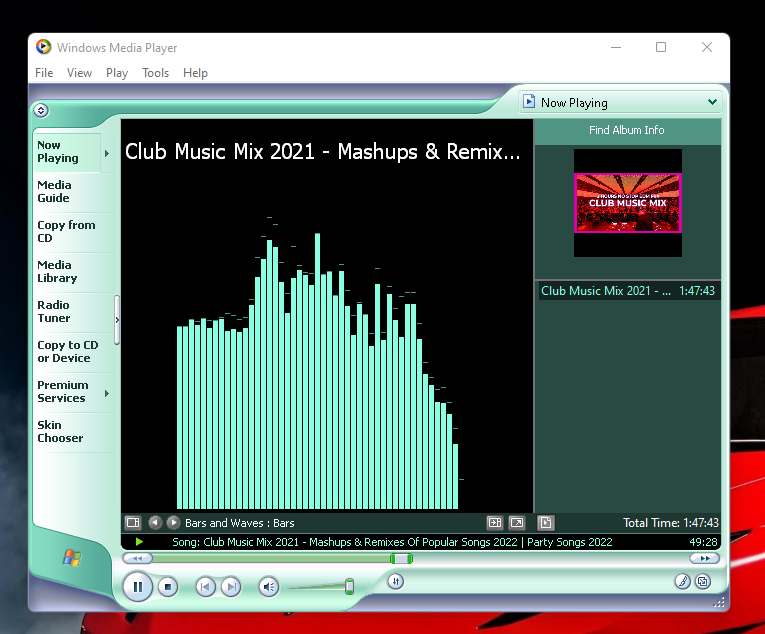Click the large track title in visualization
Image resolution: width=765 pixels, height=634 pixels.
coord(322,152)
